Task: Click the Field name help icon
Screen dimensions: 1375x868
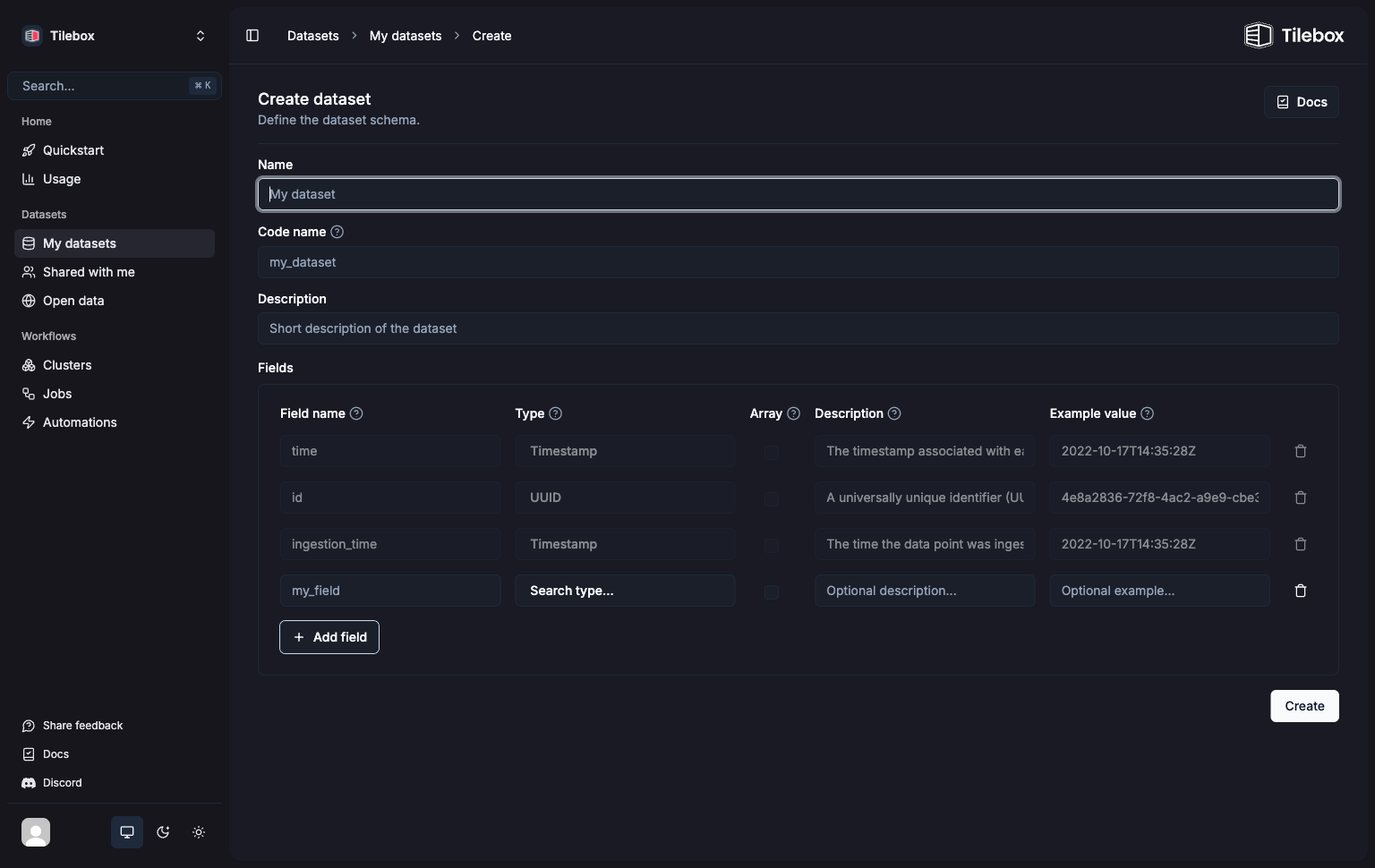Action: click(356, 413)
